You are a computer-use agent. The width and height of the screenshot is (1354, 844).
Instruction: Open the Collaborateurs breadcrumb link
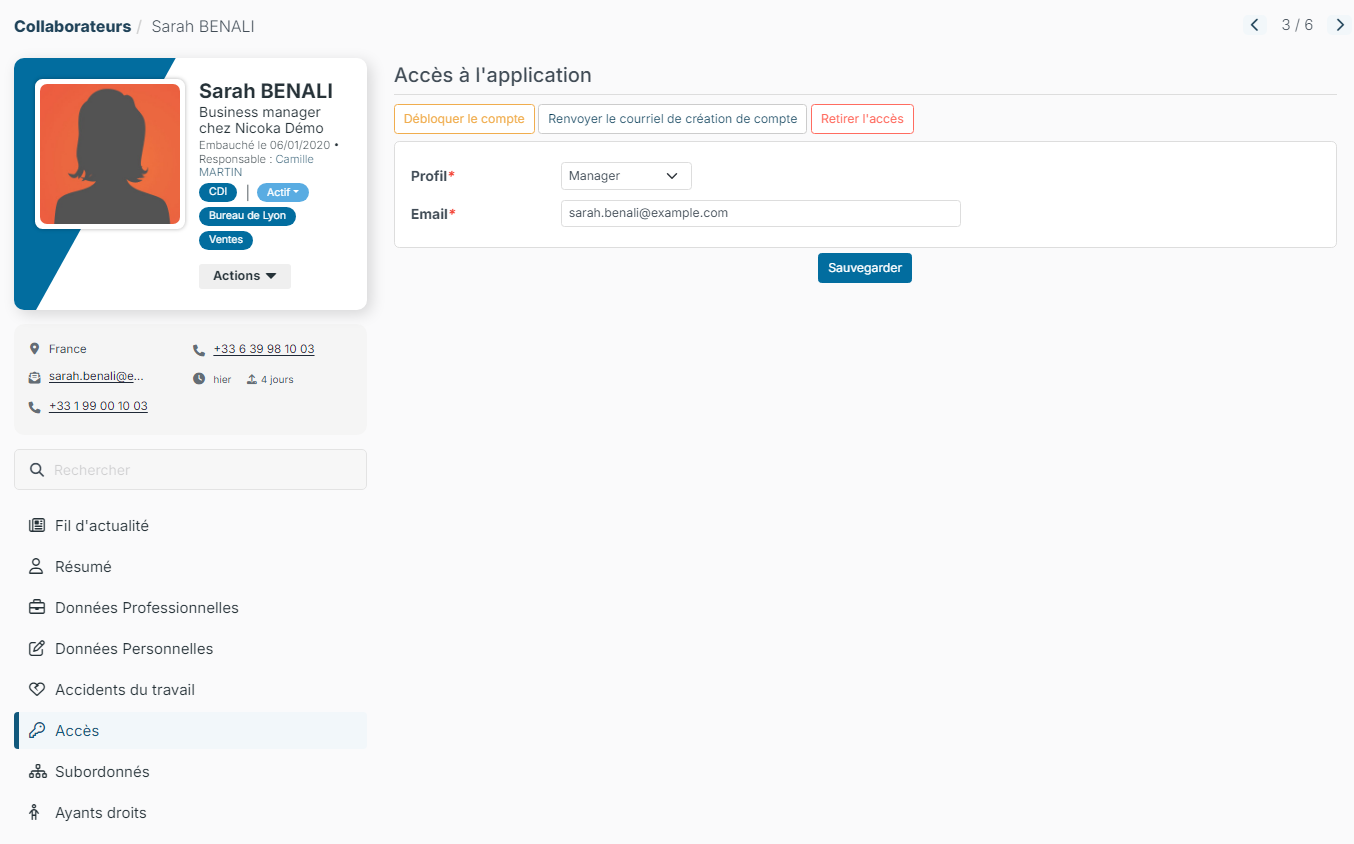(72, 26)
